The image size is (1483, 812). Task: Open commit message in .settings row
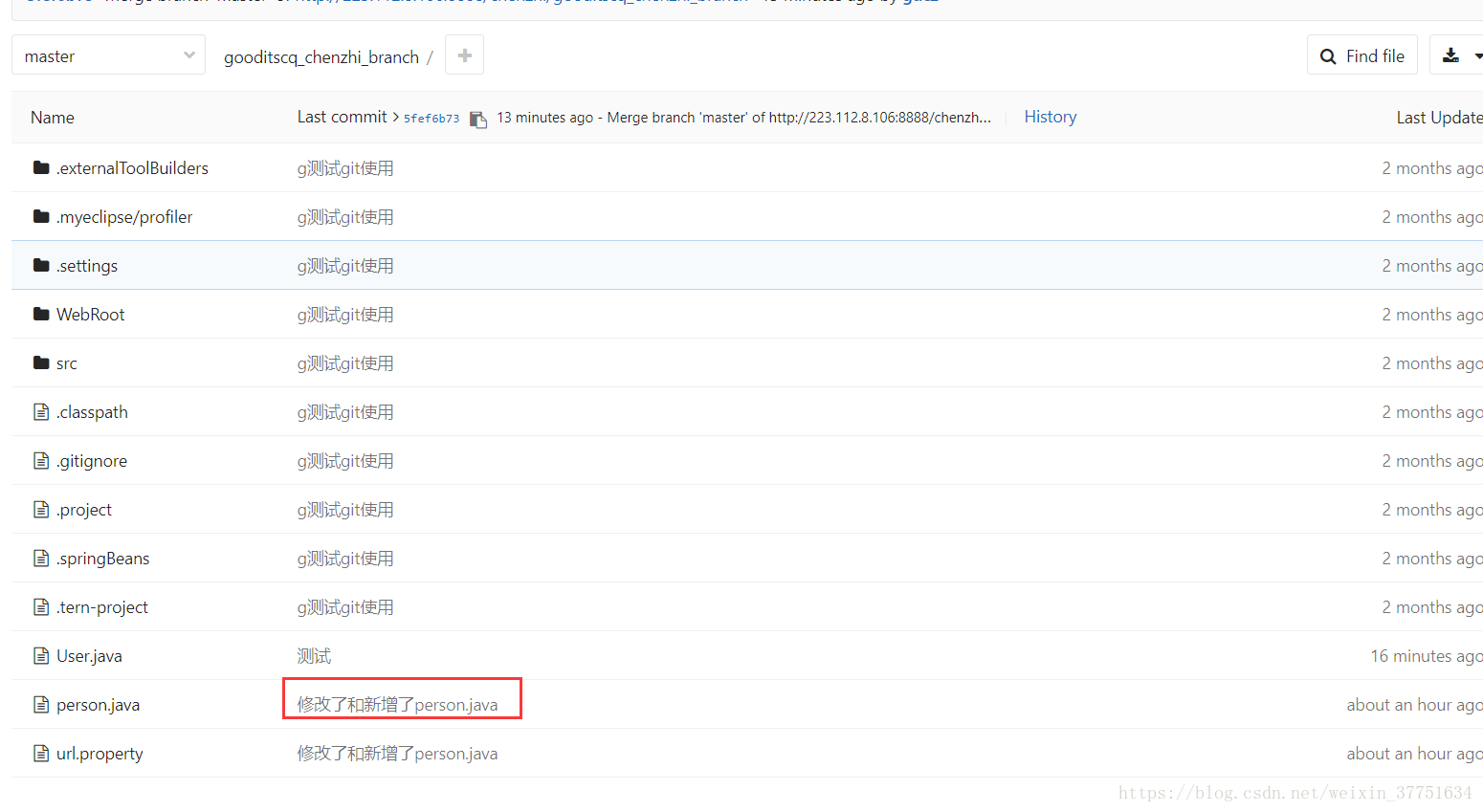[x=345, y=266]
